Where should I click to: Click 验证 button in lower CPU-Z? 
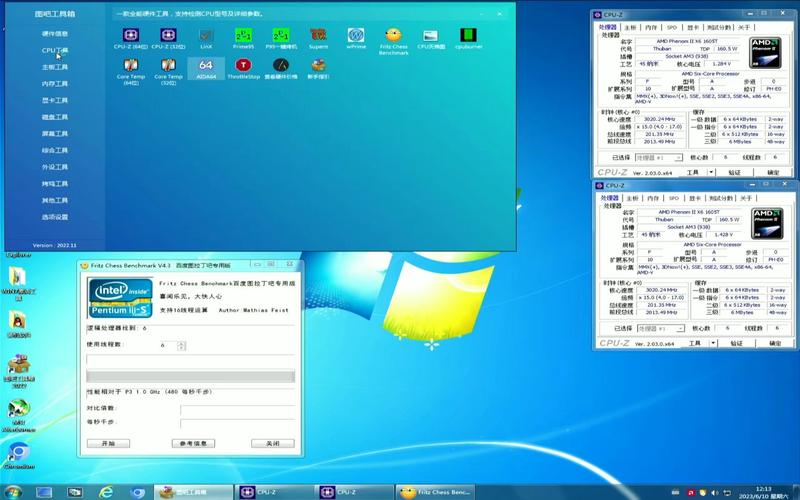pos(736,343)
